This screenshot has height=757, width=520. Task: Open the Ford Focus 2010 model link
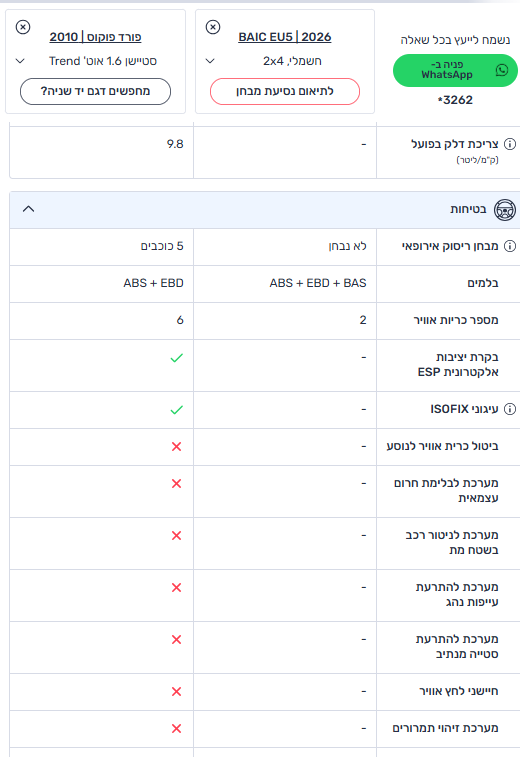pos(96,37)
